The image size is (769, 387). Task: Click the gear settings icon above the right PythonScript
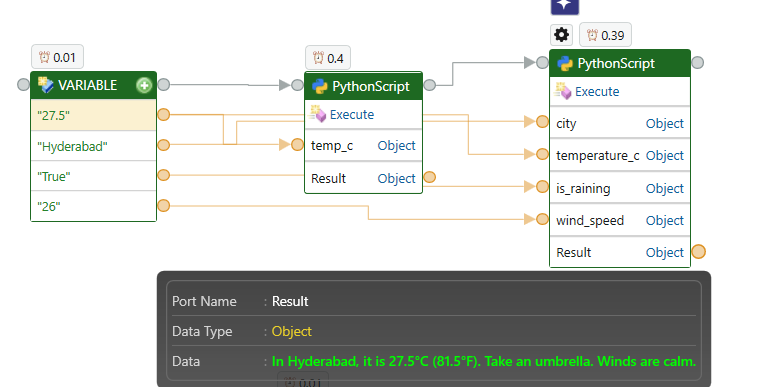tap(561, 35)
